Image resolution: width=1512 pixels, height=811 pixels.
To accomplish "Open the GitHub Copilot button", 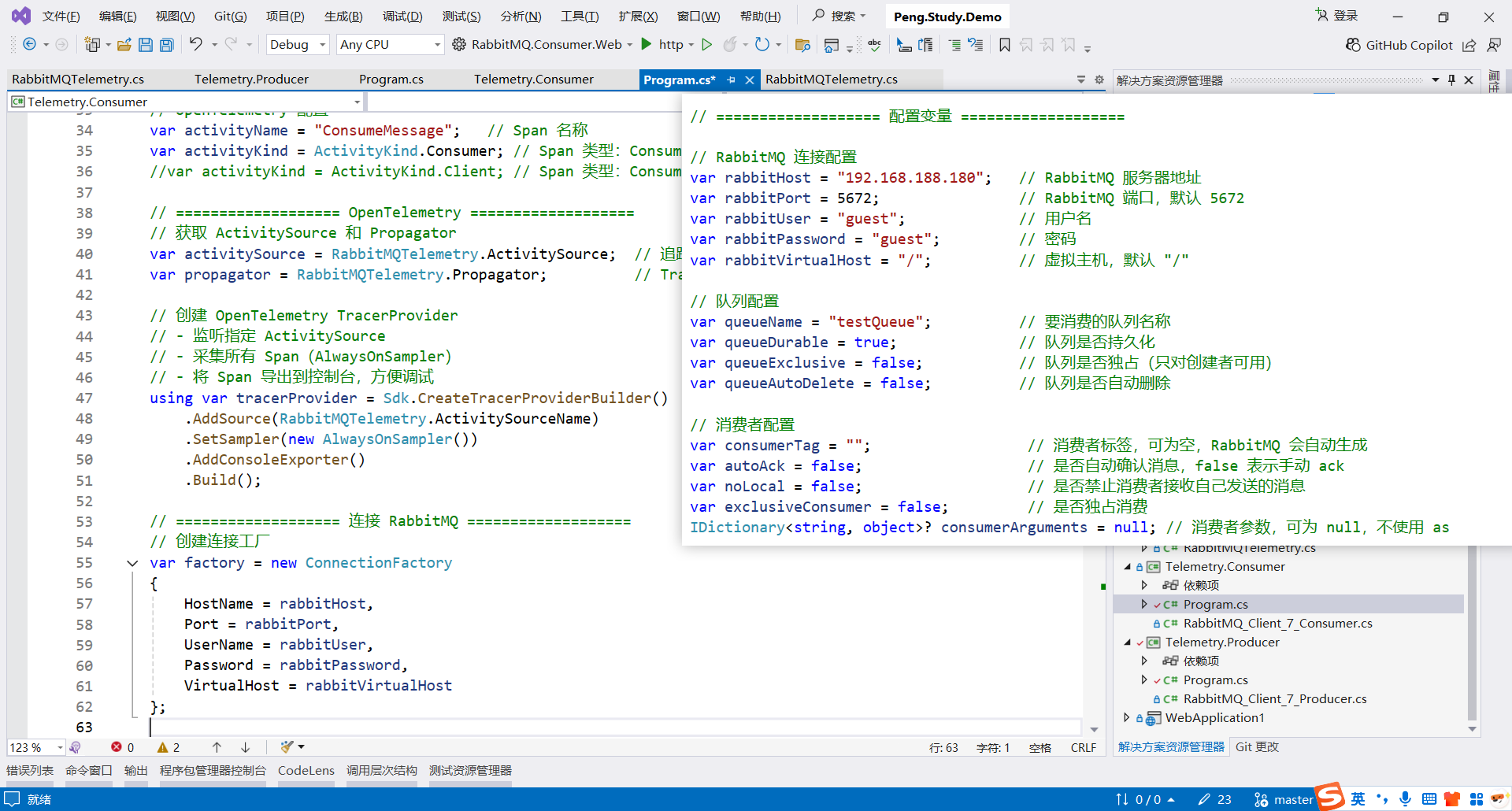I will pos(1399,45).
